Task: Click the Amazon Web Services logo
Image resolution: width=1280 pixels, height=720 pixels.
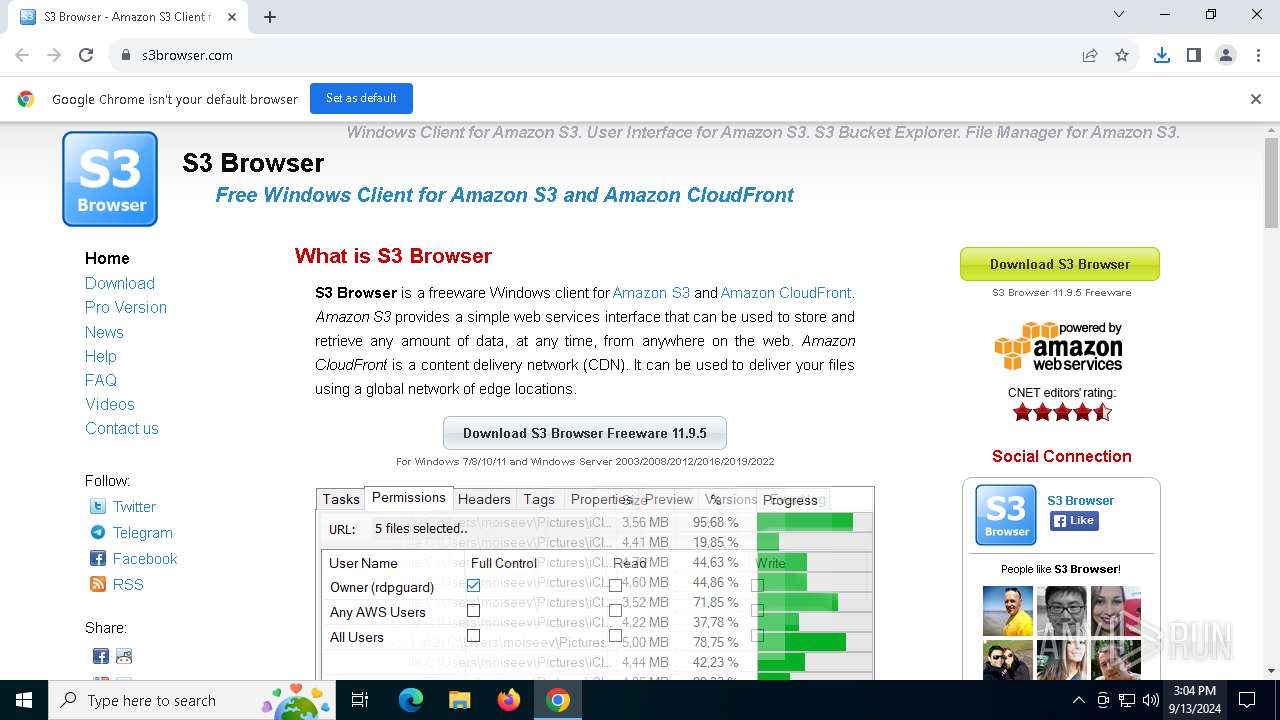Action: [1058, 347]
